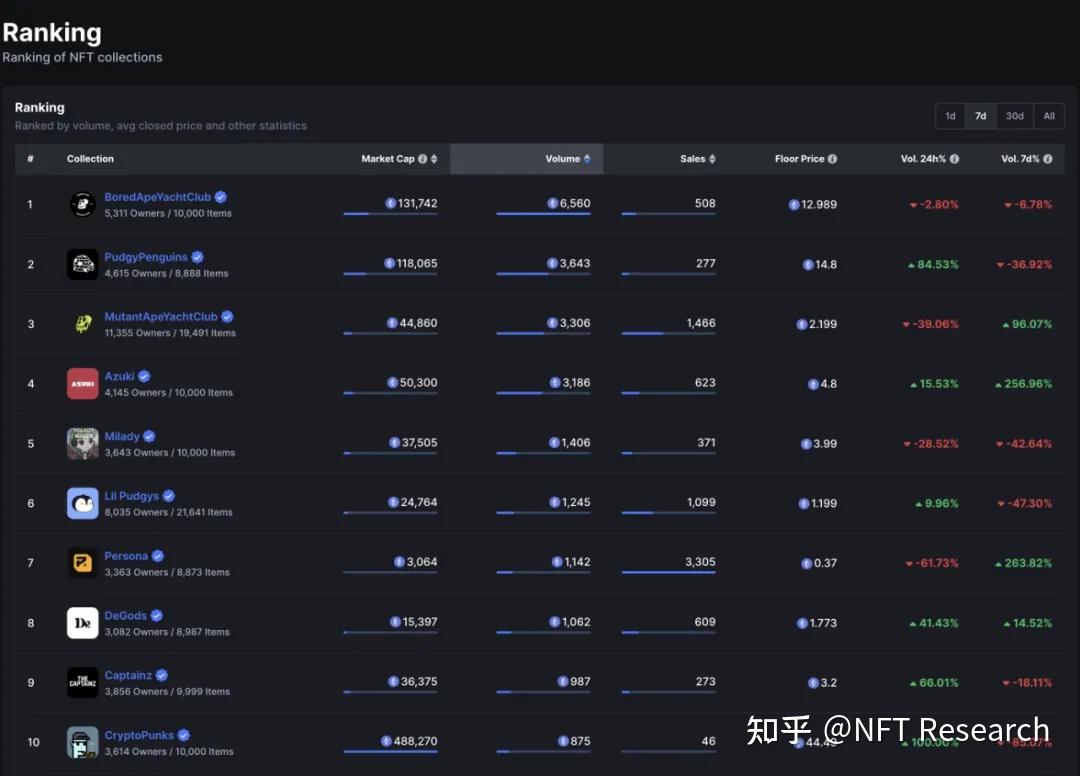Click the Market Cap info icon
This screenshot has width=1080, height=776.
(x=422, y=159)
